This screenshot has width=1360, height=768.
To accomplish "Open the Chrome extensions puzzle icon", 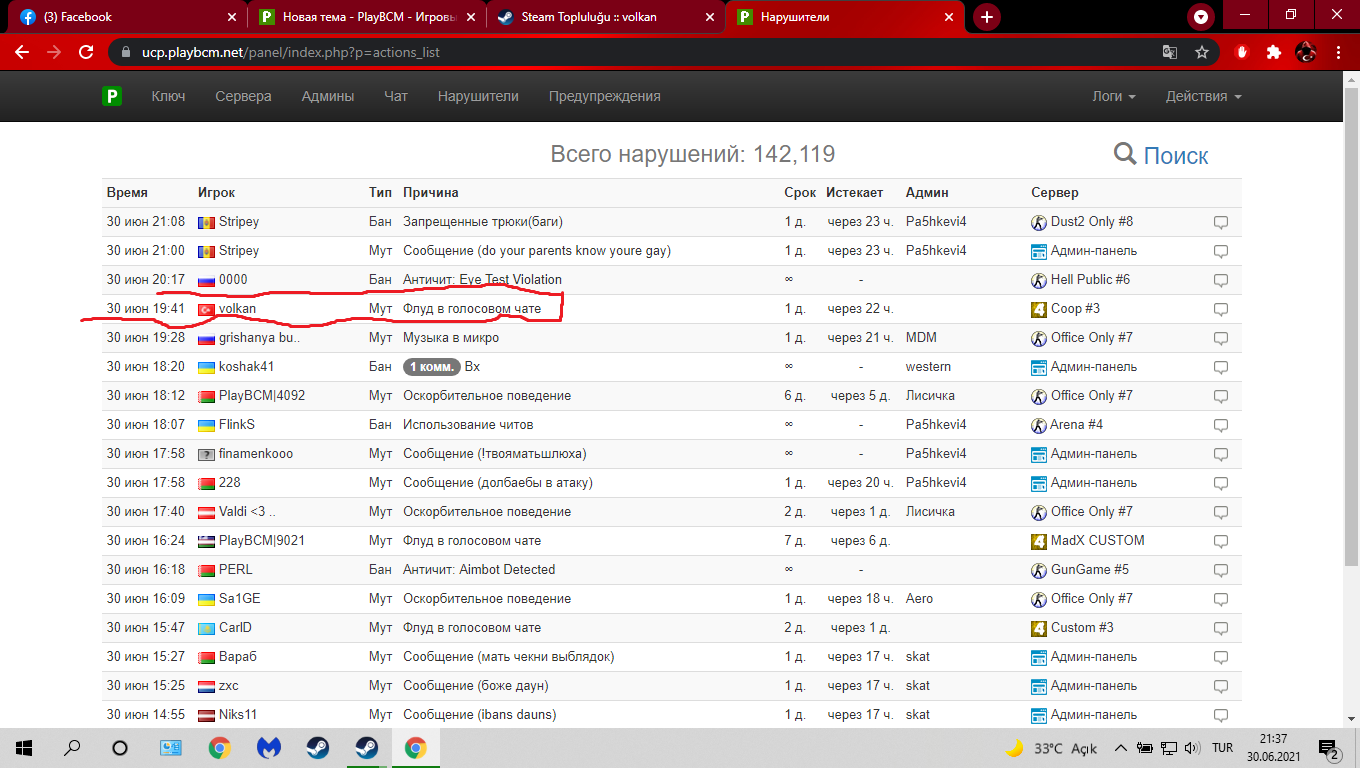I will 1273,52.
